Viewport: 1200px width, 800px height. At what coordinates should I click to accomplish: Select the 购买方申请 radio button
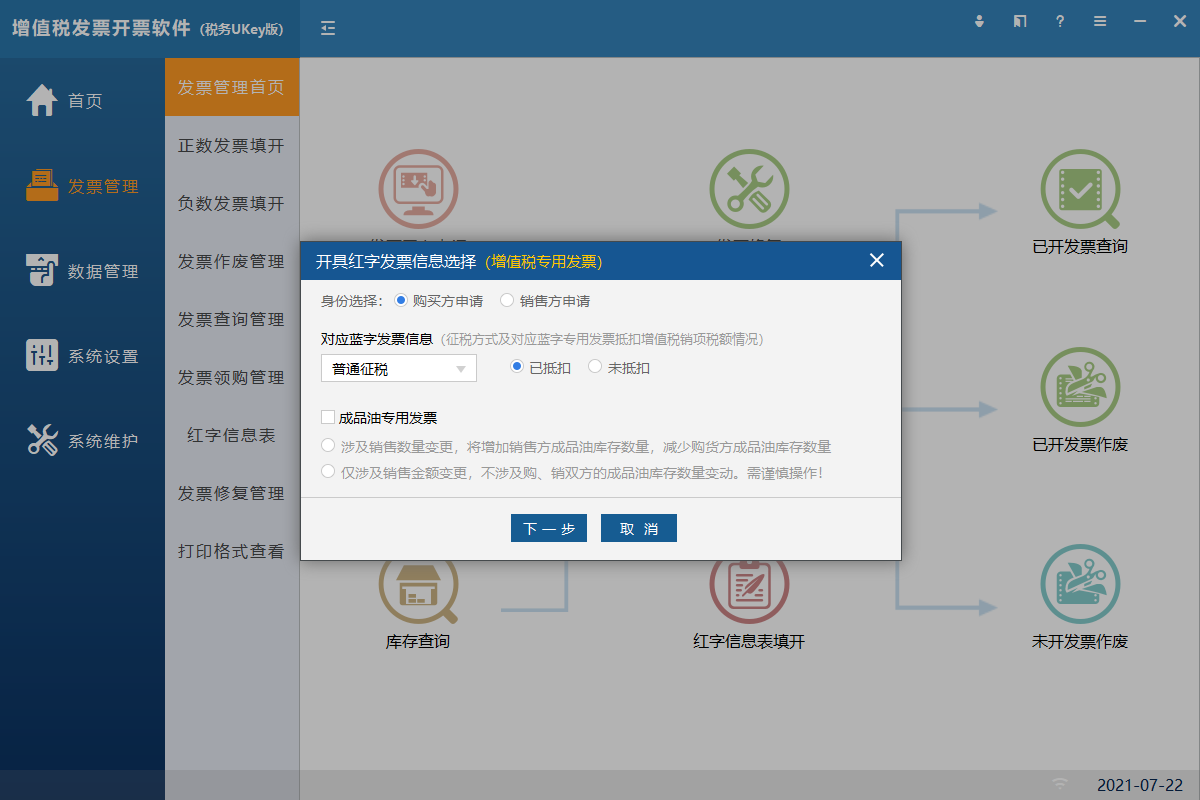tap(401, 300)
